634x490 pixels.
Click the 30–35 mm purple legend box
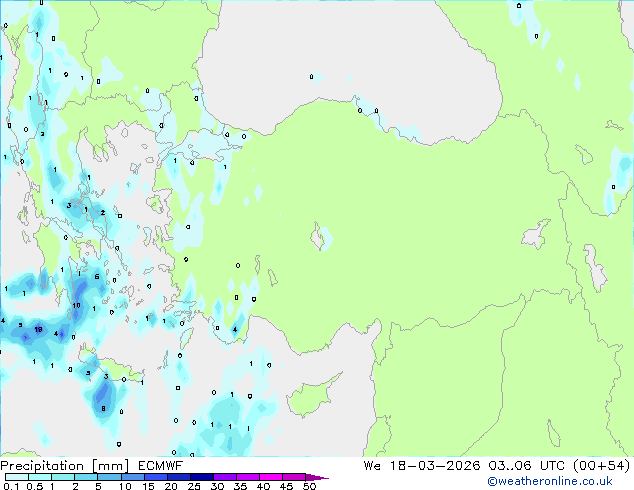pos(225,477)
